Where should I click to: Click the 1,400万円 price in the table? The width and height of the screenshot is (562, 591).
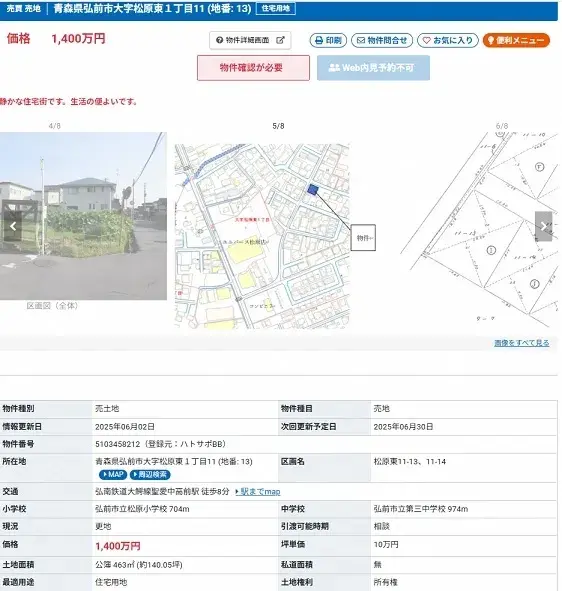[118, 546]
